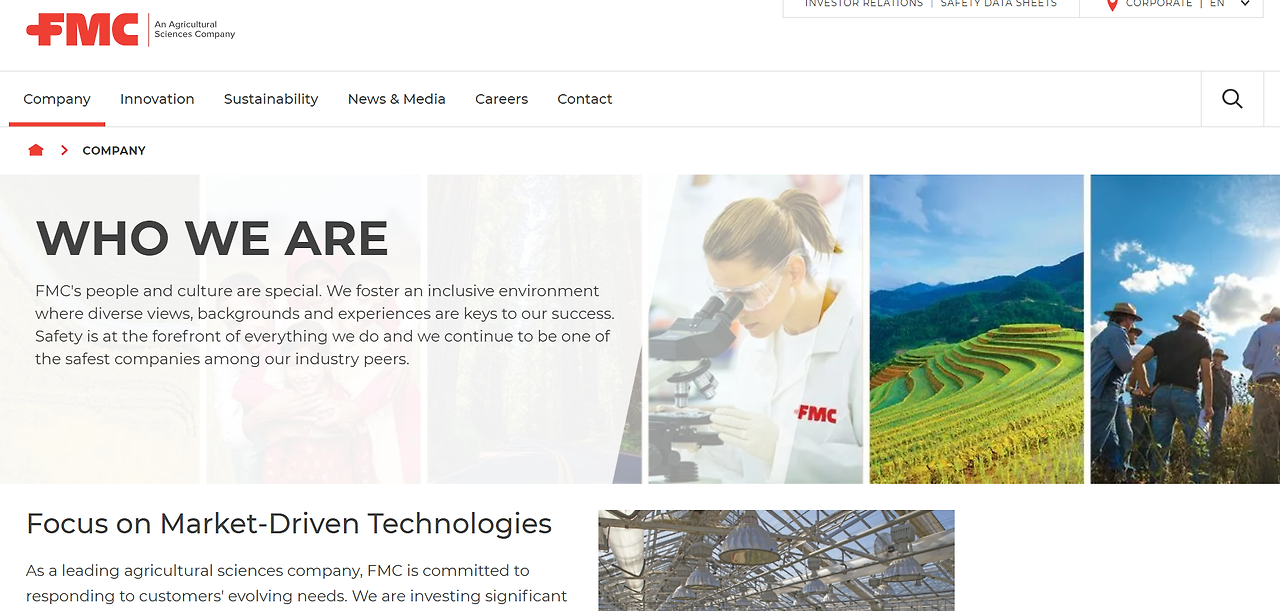
Task: Click the terraced rice field photo
Action: point(976,329)
